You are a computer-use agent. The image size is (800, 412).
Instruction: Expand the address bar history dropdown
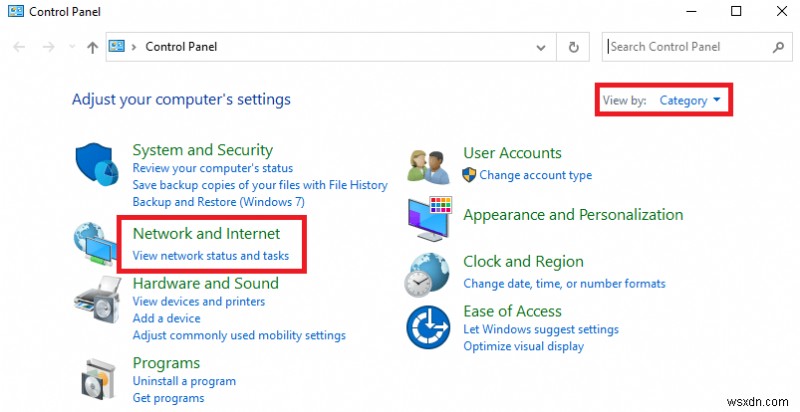coord(542,47)
